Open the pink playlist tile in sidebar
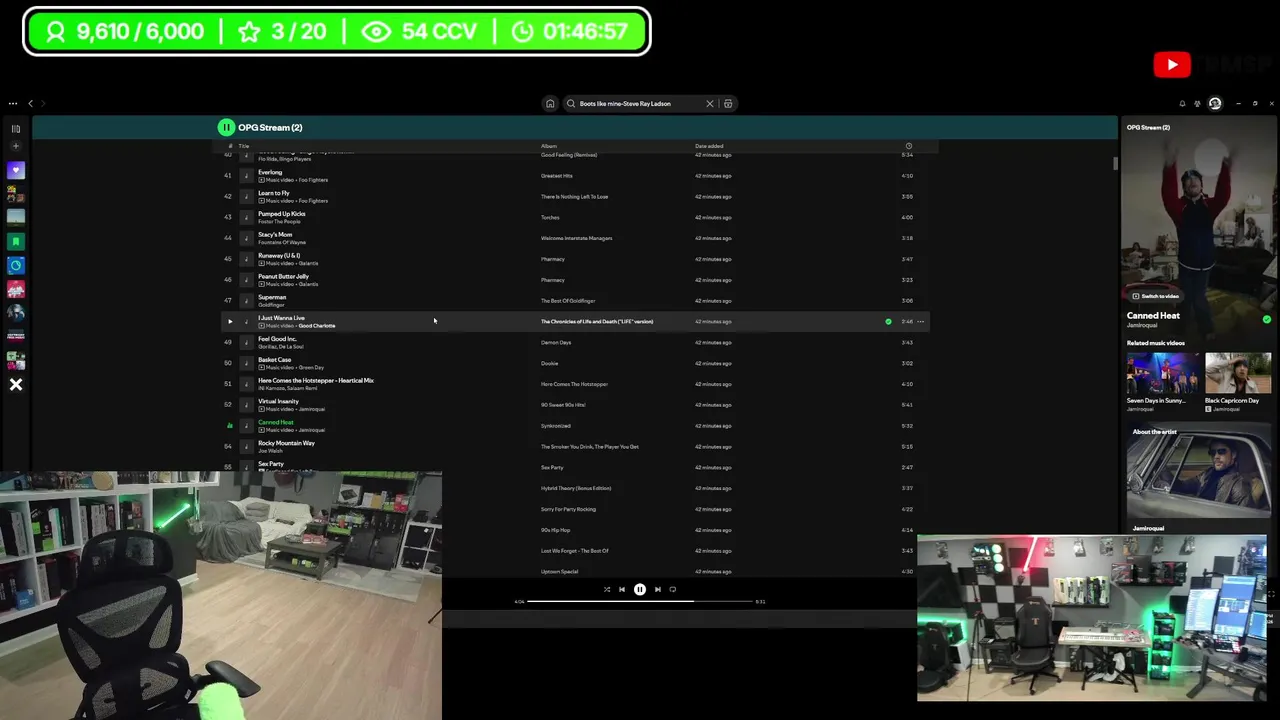This screenshot has width=1280, height=720. pos(16,289)
